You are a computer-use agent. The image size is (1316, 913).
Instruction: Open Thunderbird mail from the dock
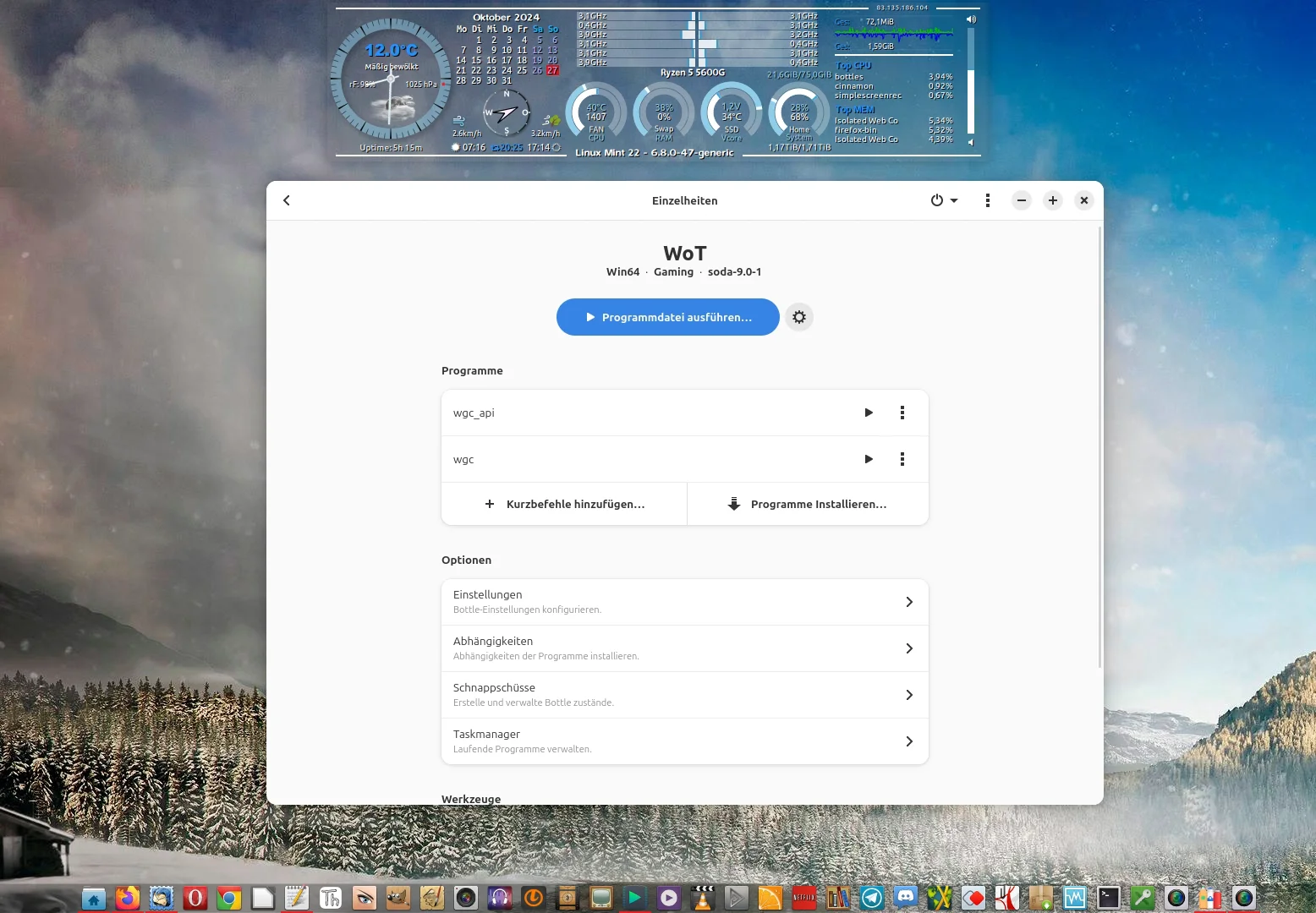162,898
